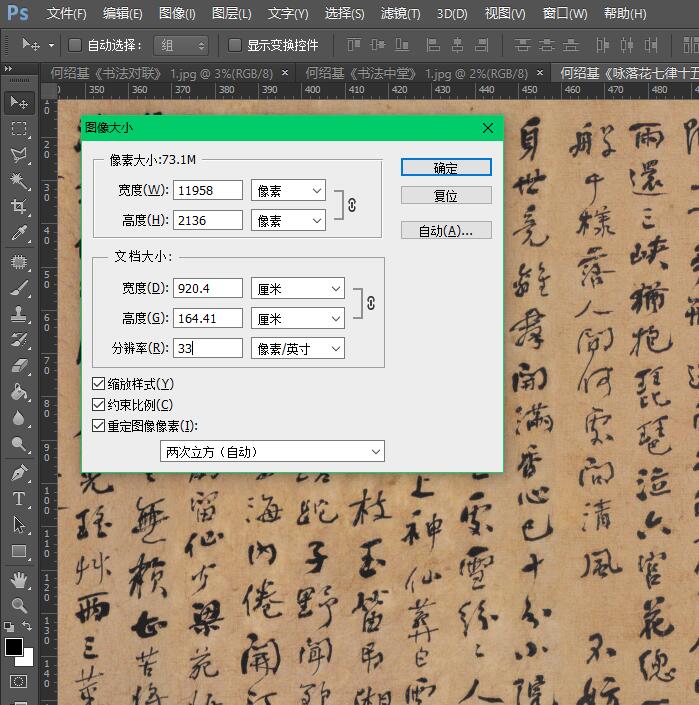
Task: Select the Horizontal Type tool
Action: tap(19, 499)
